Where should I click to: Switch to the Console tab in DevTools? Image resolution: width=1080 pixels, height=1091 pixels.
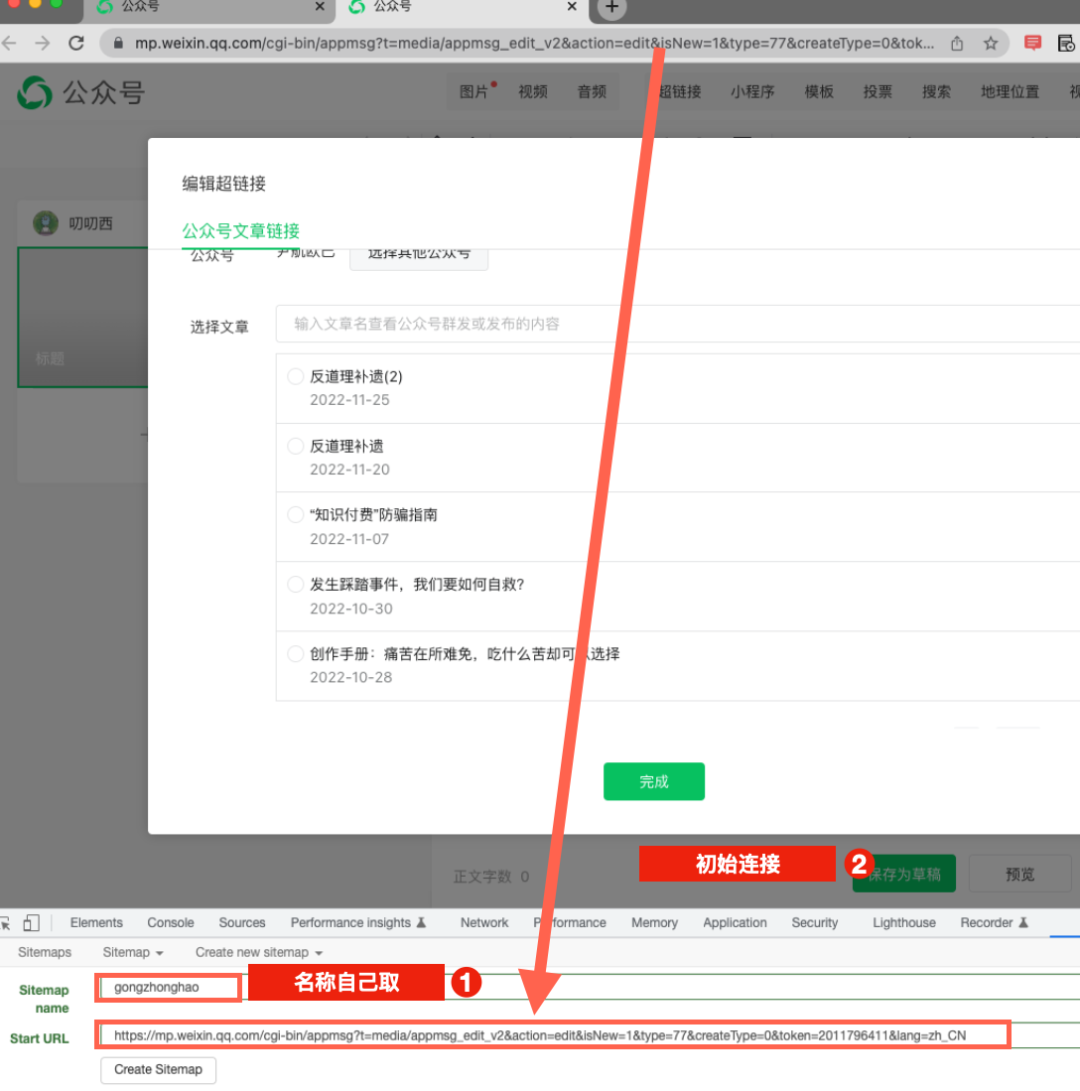[x=170, y=923]
